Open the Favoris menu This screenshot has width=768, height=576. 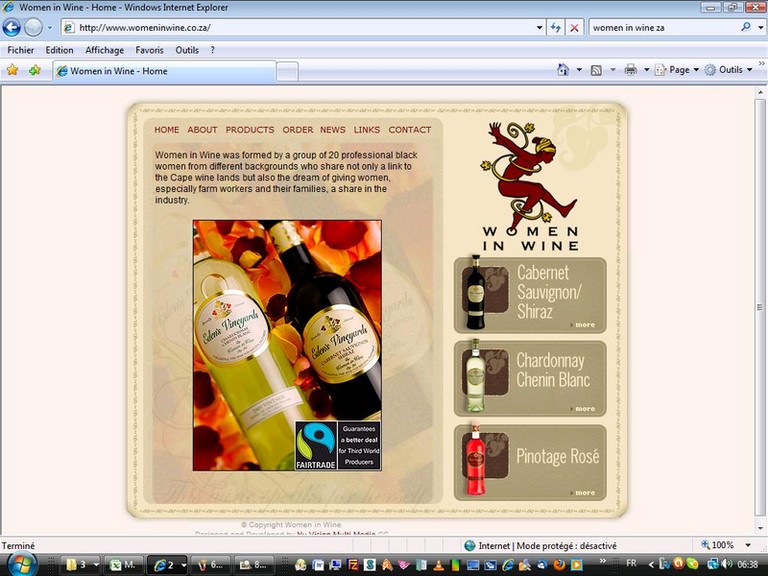tap(149, 50)
